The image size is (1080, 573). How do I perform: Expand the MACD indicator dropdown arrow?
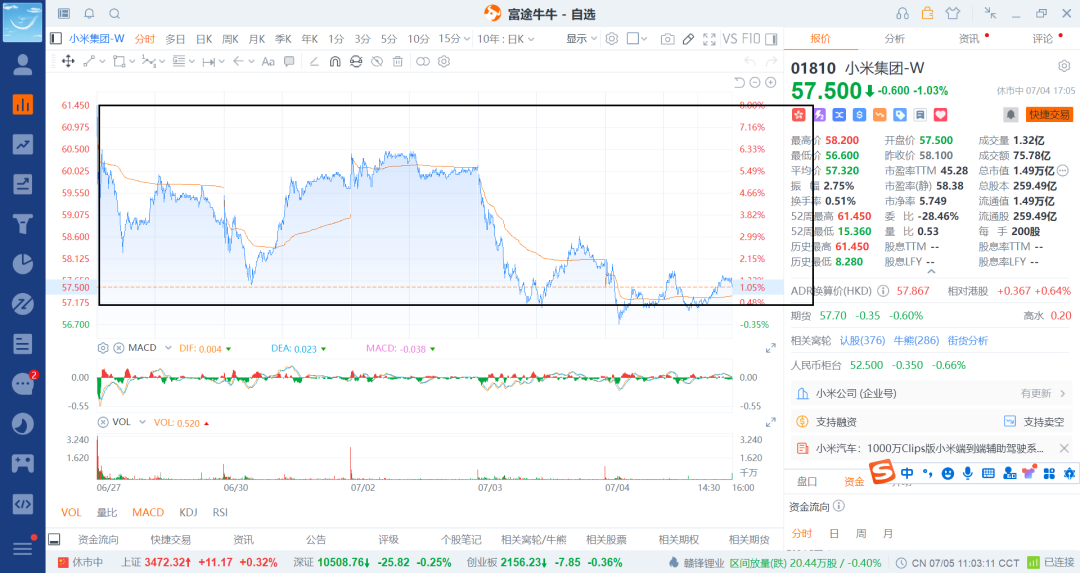(x=168, y=348)
